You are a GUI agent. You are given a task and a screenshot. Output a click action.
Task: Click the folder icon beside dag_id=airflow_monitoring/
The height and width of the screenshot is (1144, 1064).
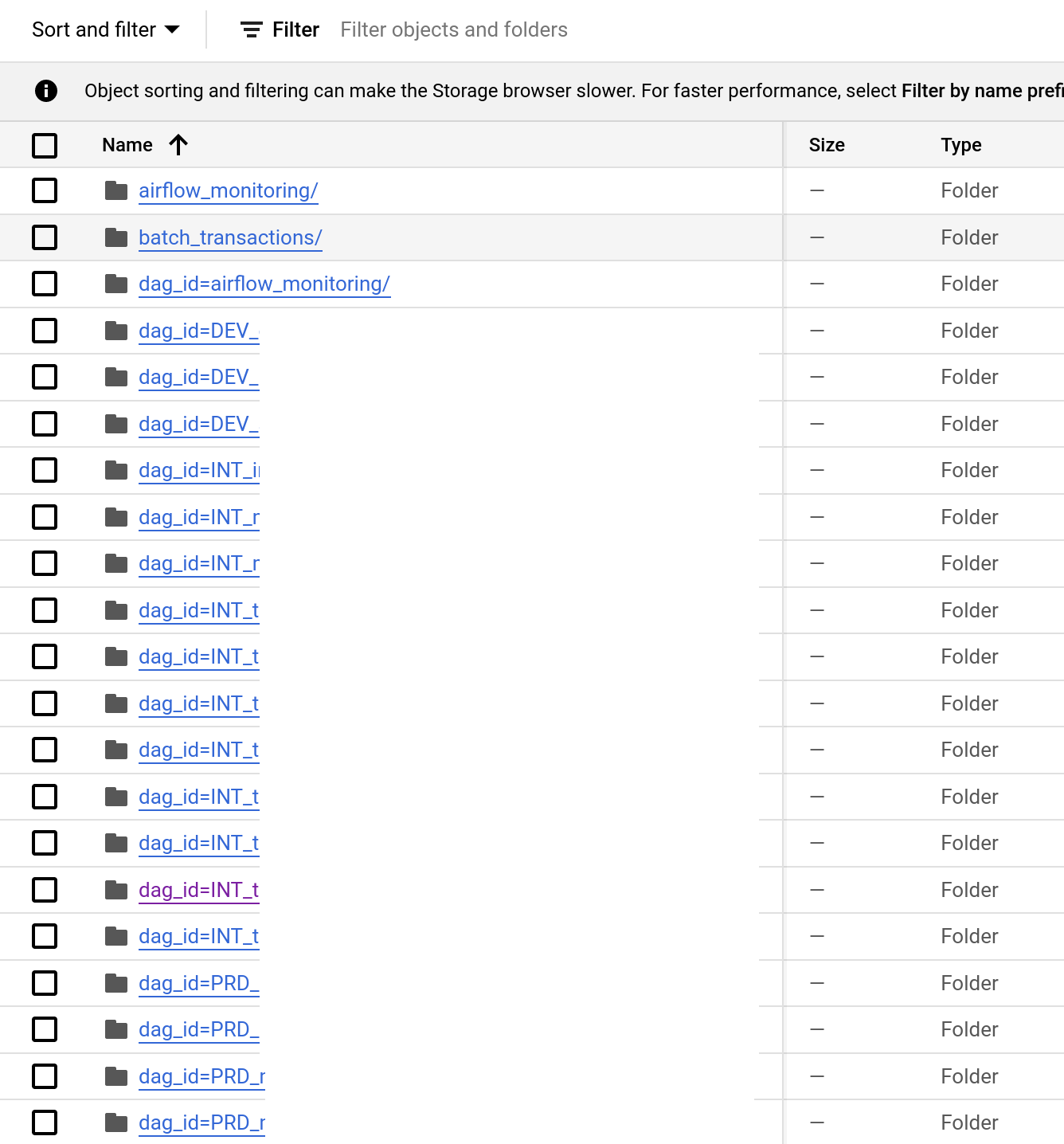coord(115,284)
